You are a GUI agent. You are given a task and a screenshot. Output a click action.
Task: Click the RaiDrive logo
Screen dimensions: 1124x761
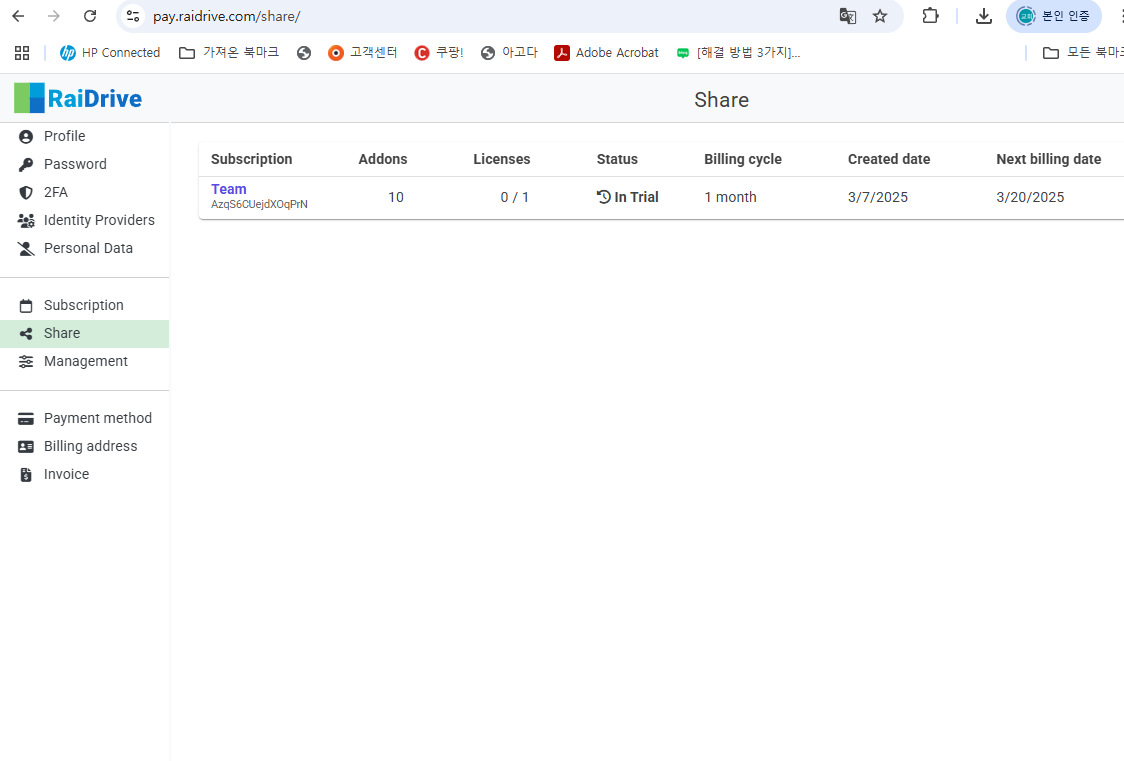78,98
